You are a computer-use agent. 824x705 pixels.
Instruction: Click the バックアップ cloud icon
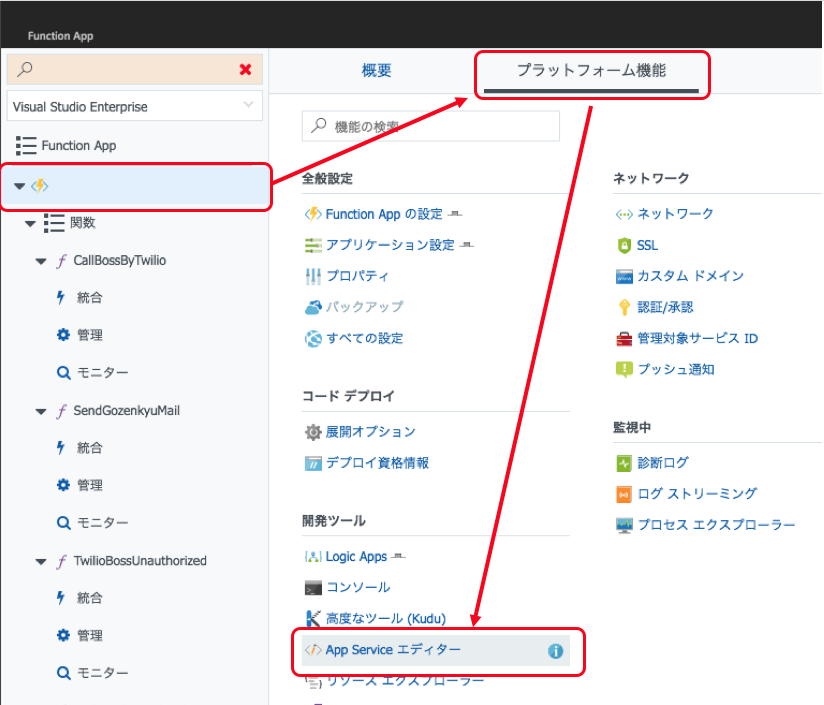pyautogui.click(x=313, y=307)
